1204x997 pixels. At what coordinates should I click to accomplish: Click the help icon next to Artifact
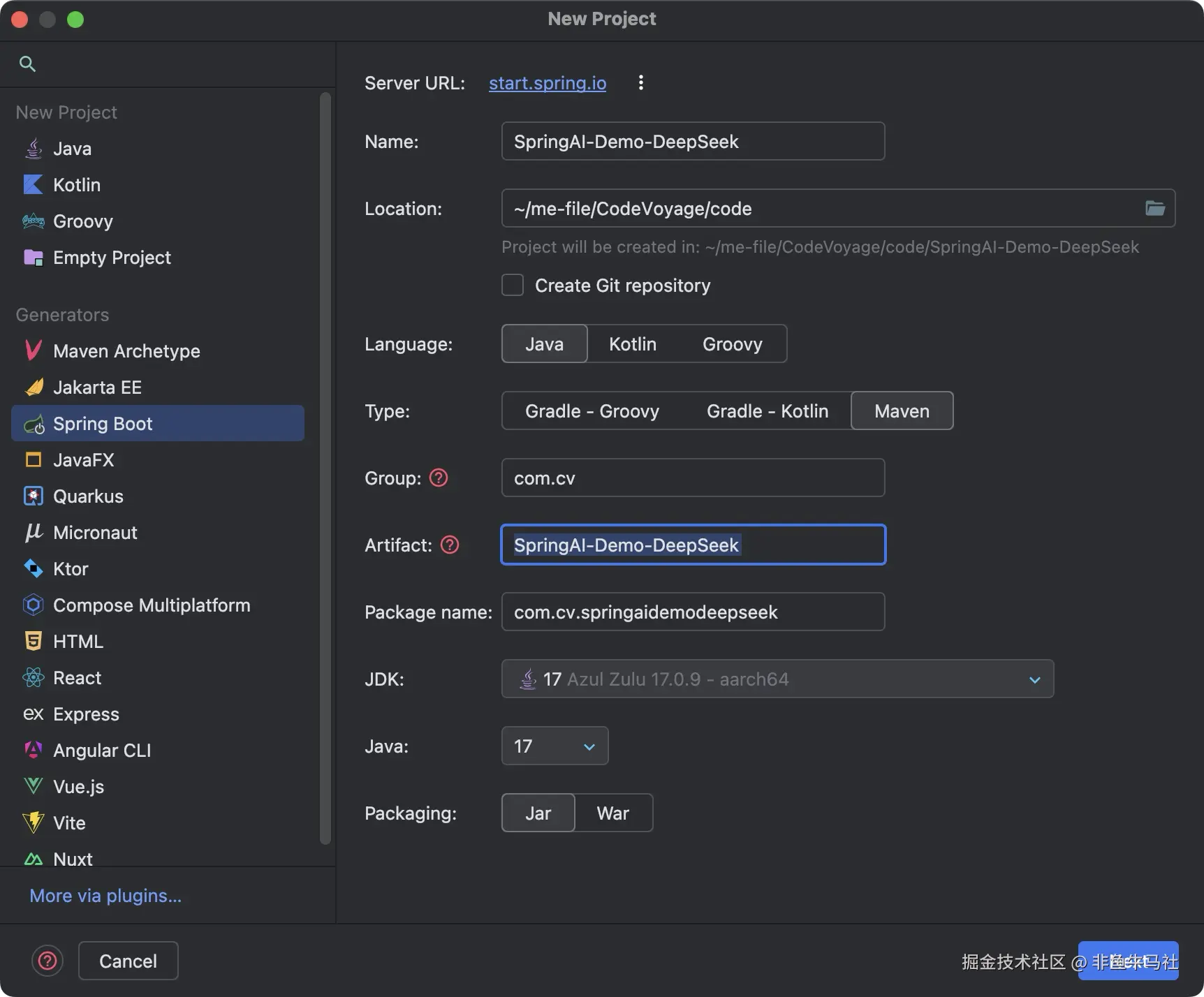[450, 545]
